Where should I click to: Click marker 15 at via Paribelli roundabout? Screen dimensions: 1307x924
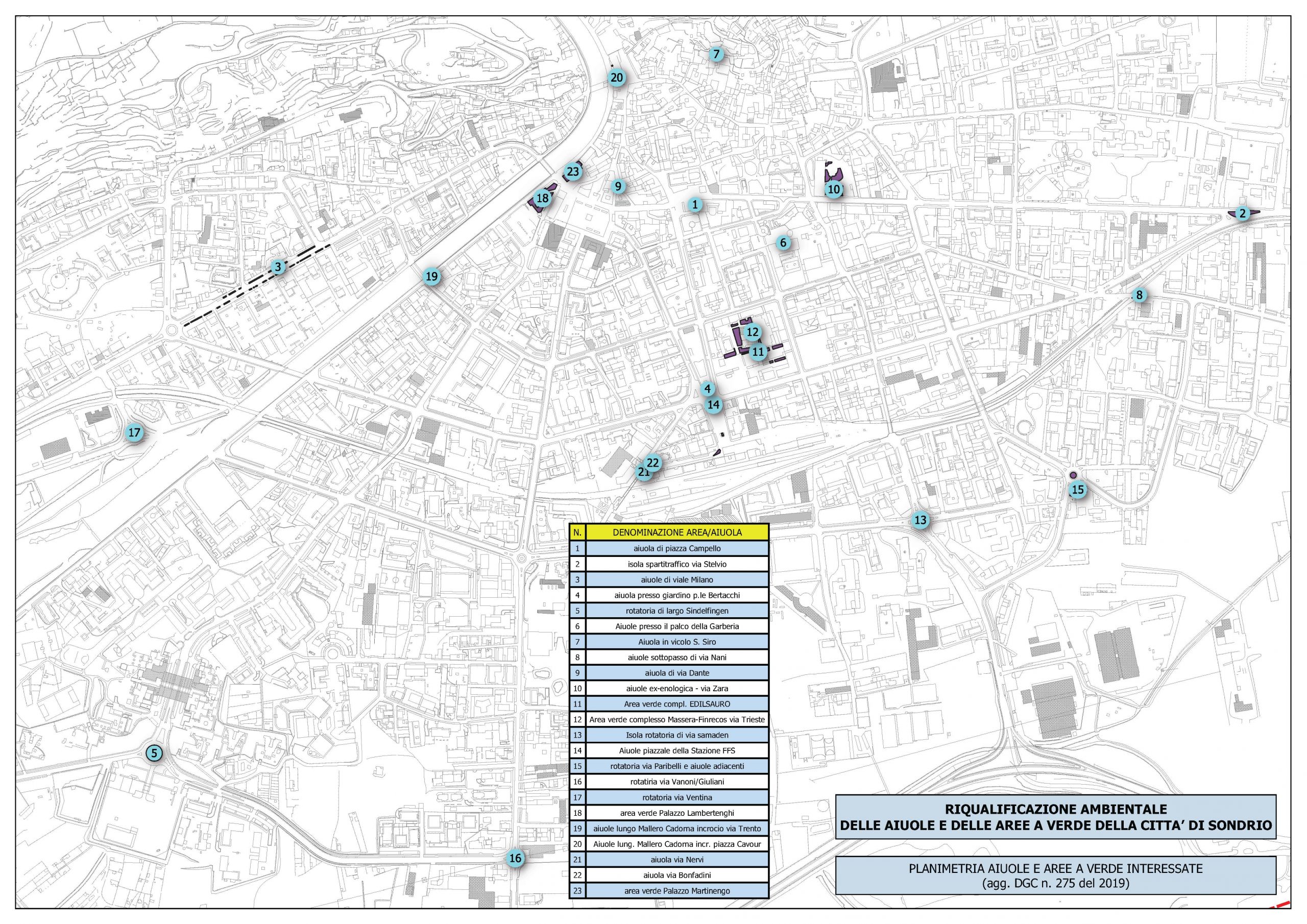point(1078,490)
